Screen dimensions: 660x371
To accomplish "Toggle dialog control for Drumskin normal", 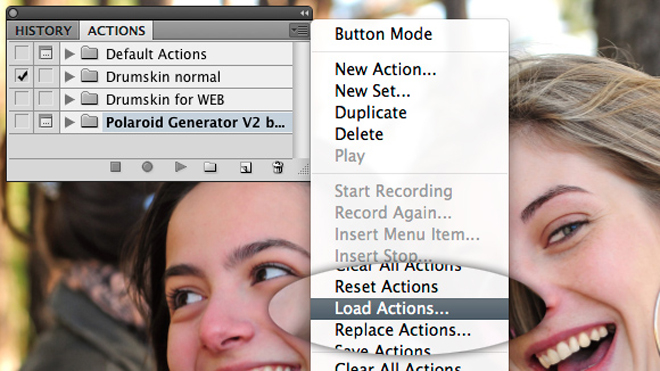I will [46, 76].
